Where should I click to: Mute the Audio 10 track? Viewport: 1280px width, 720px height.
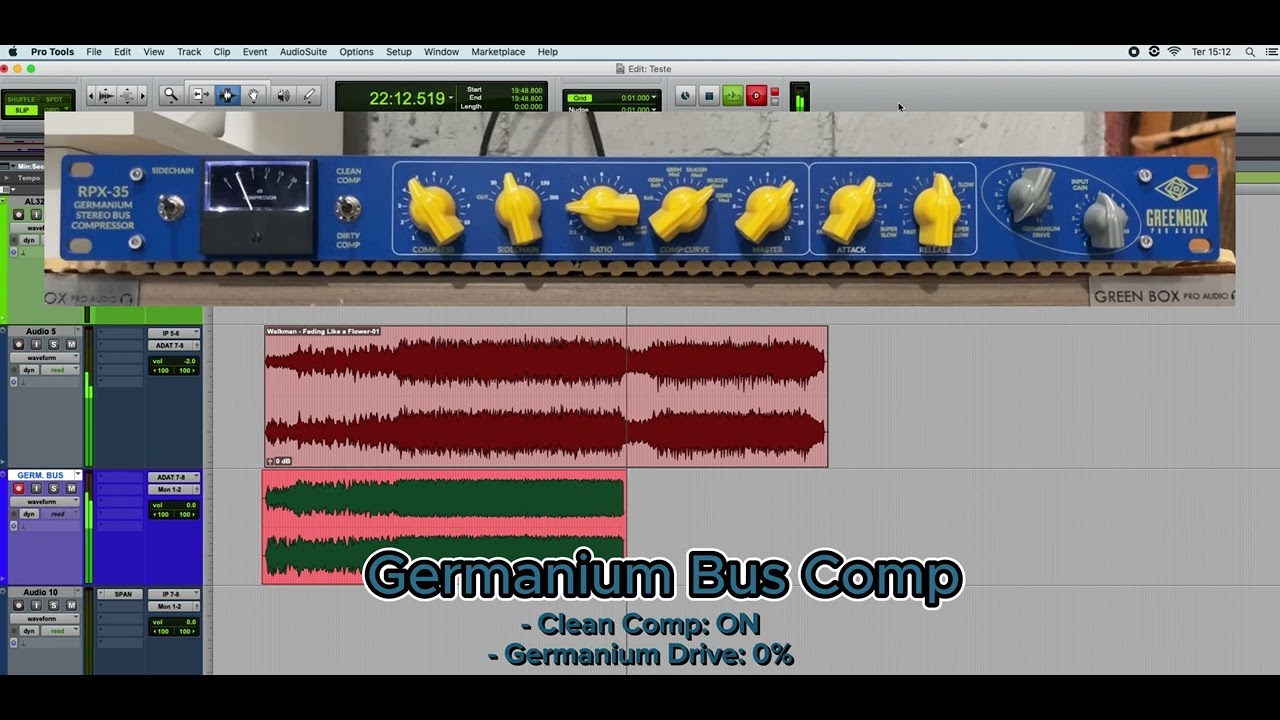click(x=71, y=605)
